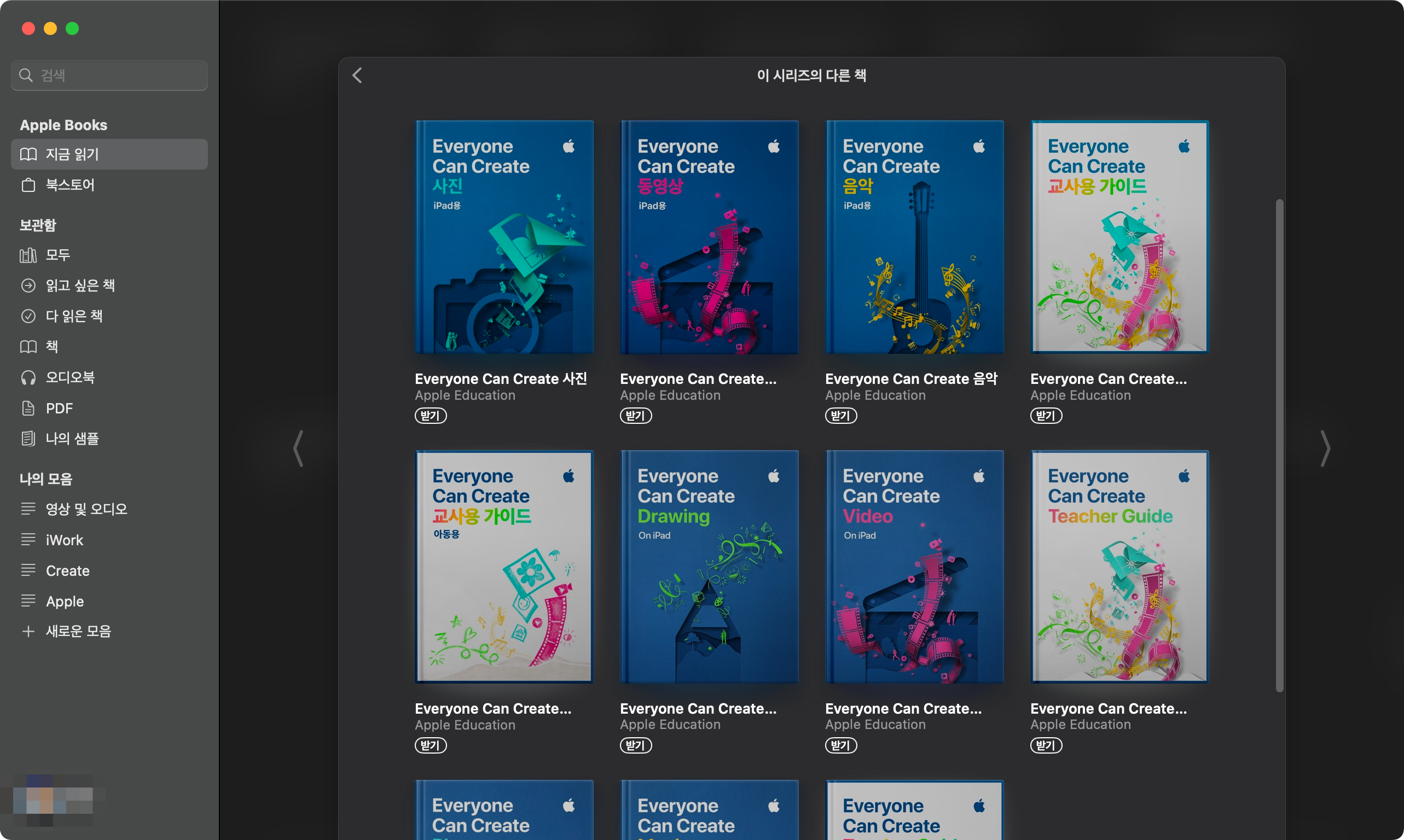Click plus icon for 새로운 모음
This screenshot has width=1404, height=840.
(28, 631)
